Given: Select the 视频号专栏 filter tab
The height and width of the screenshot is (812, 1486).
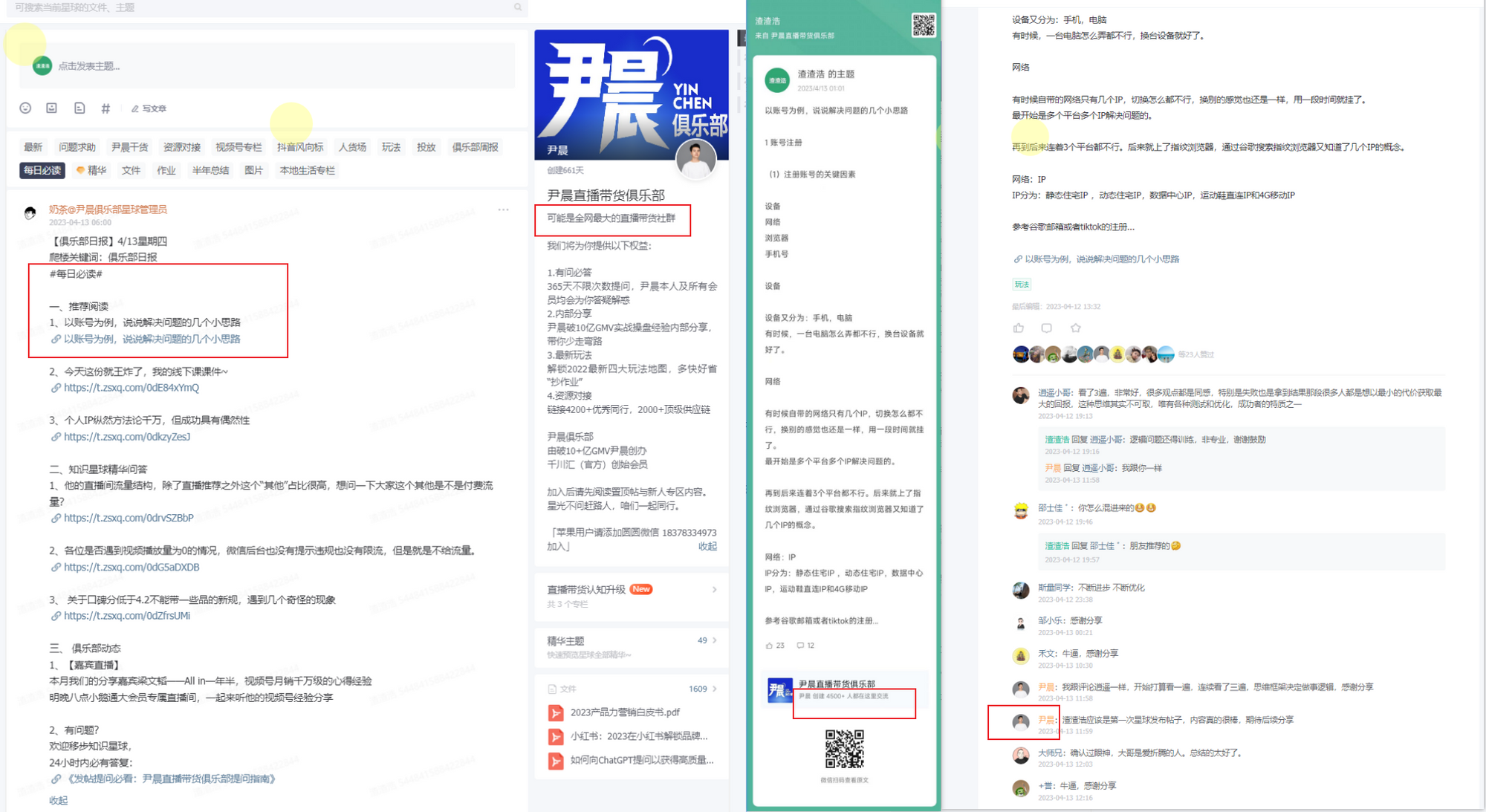Looking at the screenshot, I should [239, 147].
